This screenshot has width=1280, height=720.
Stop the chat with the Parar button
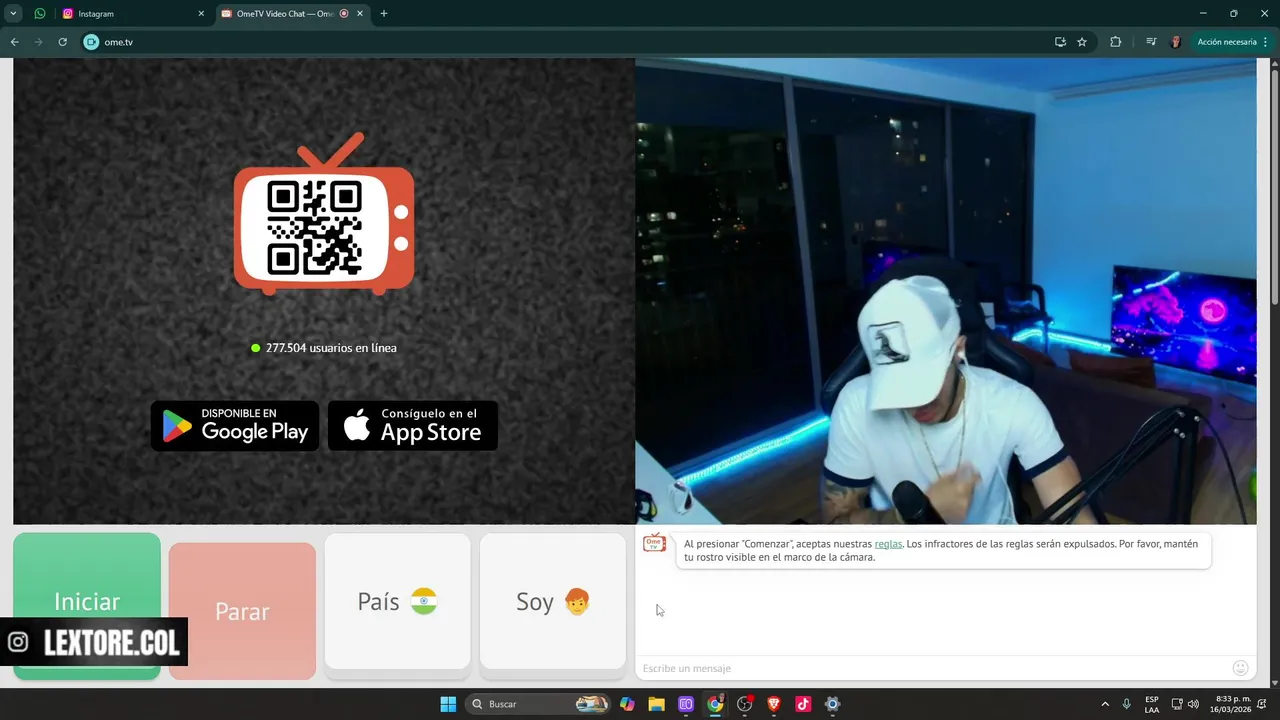pos(242,611)
